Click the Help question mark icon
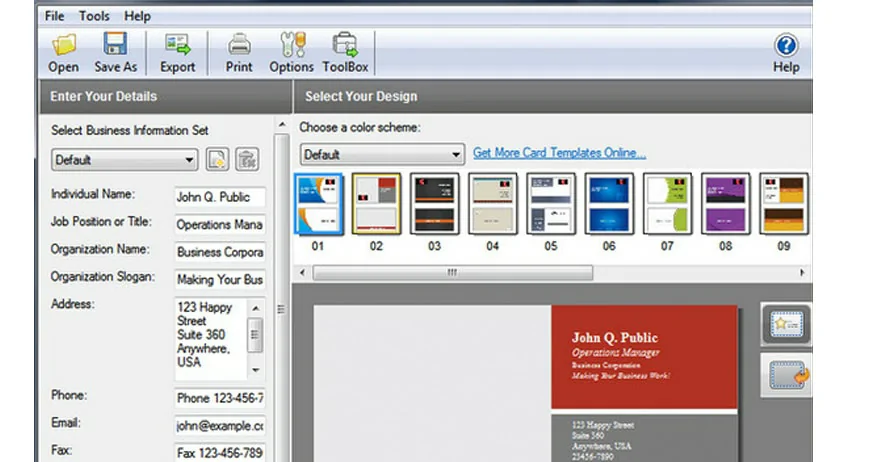The height and width of the screenshot is (462, 870). (x=786, y=46)
